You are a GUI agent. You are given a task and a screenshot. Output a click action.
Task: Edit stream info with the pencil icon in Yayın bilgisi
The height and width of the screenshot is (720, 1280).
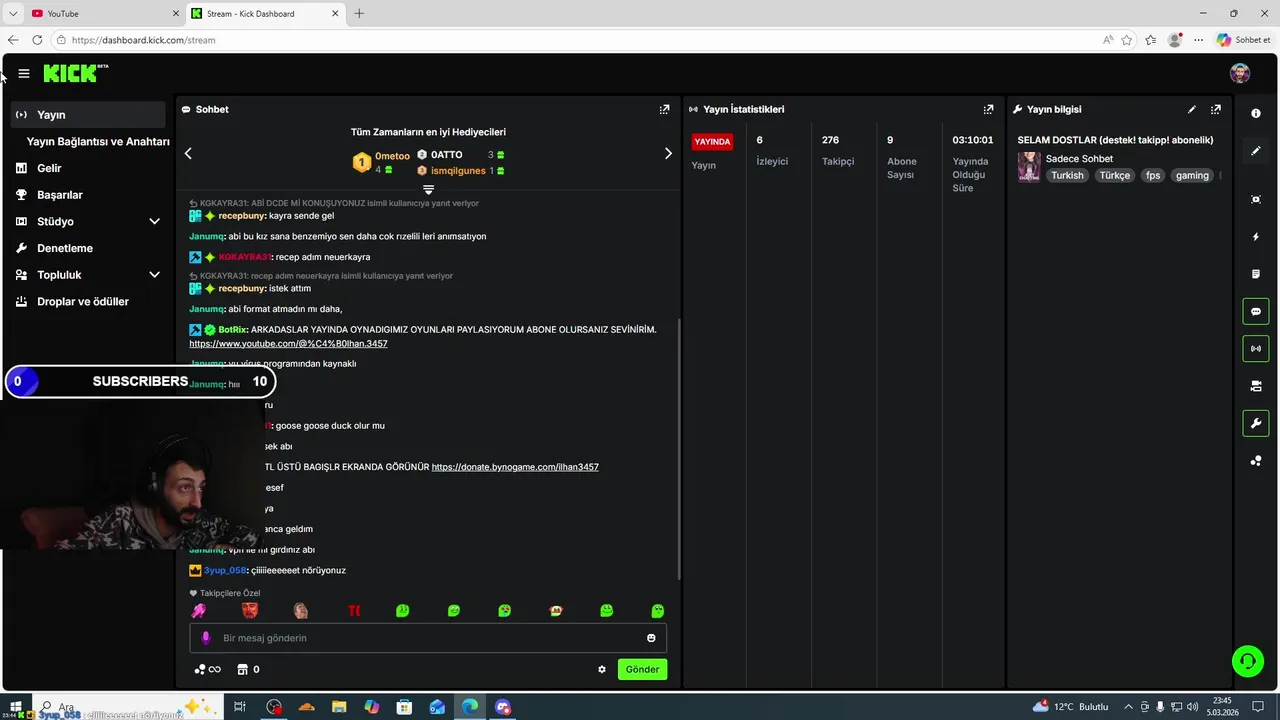[1191, 109]
